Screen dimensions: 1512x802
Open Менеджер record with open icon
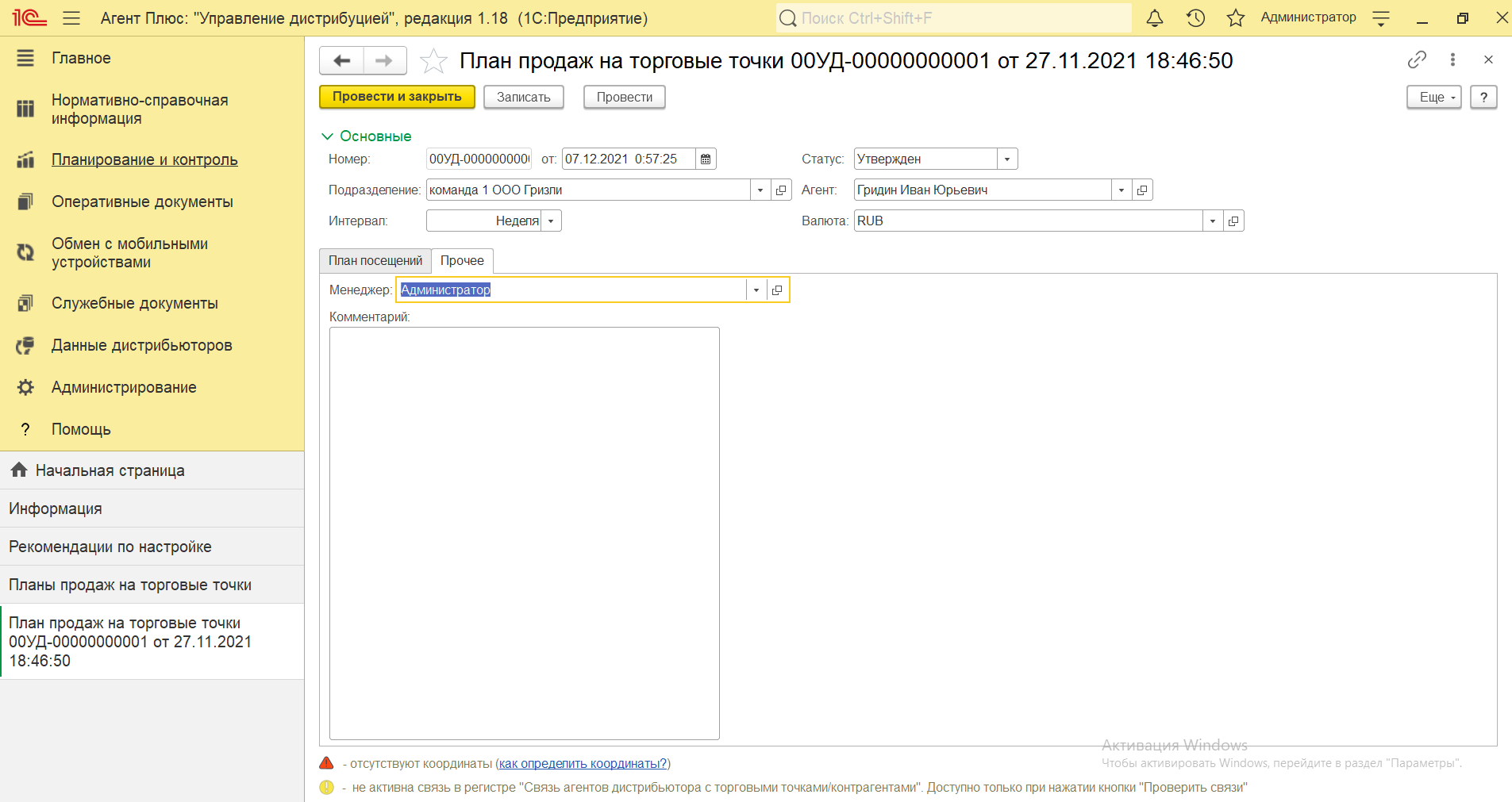[777, 290]
